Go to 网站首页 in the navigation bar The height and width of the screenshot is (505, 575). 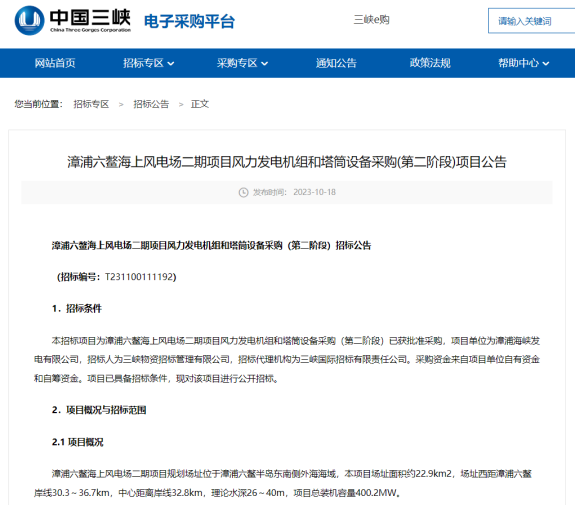(55, 63)
